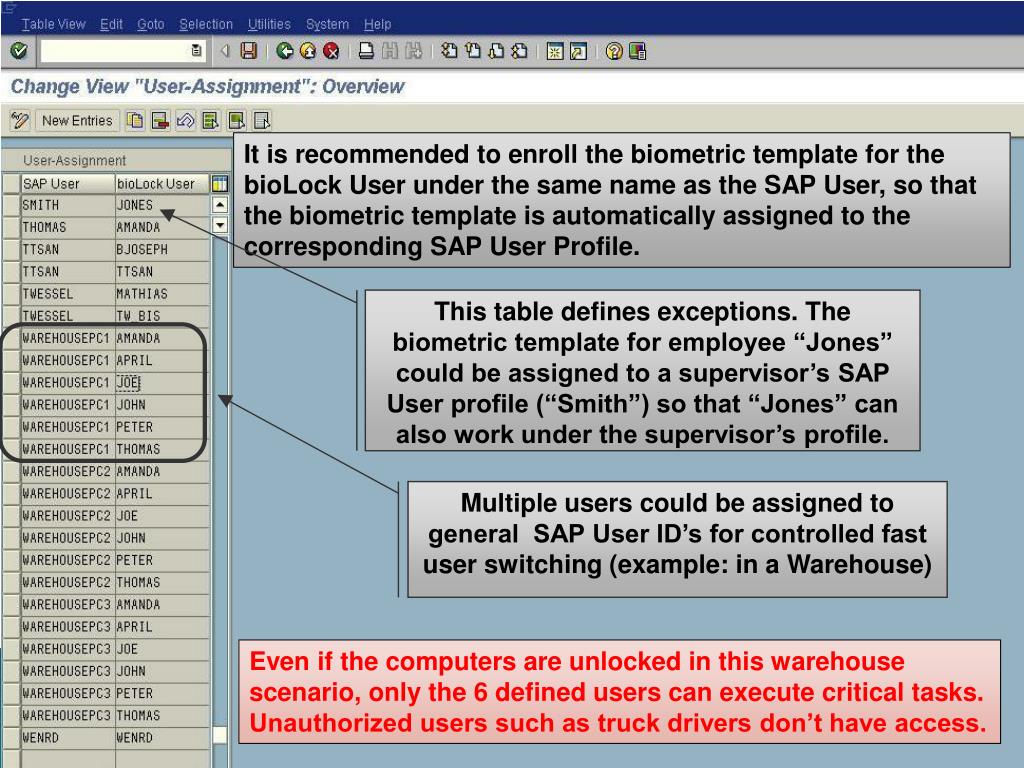Click THOMAS in the WAREHOUSEPC2 row
The image size is (1024, 768).
click(162, 583)
